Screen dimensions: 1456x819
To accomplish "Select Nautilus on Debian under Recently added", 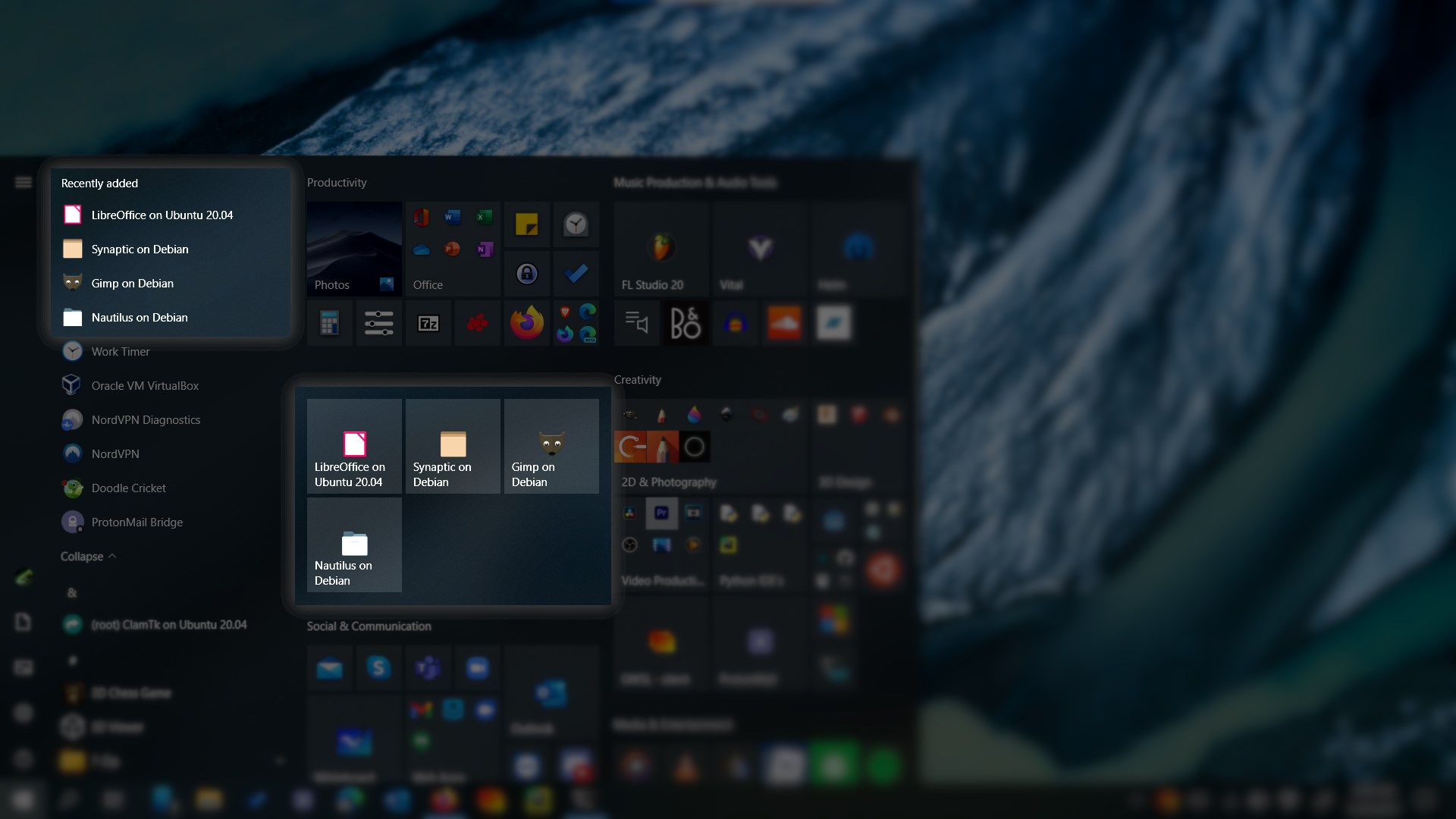I will (x=139, y=318).
